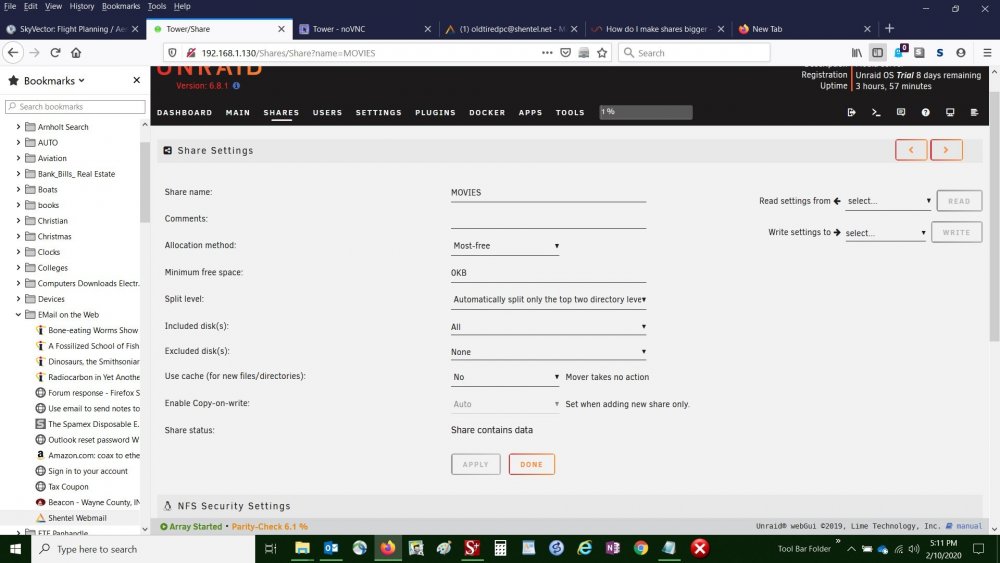Click the Windows Start button

(x=15, y=548)
